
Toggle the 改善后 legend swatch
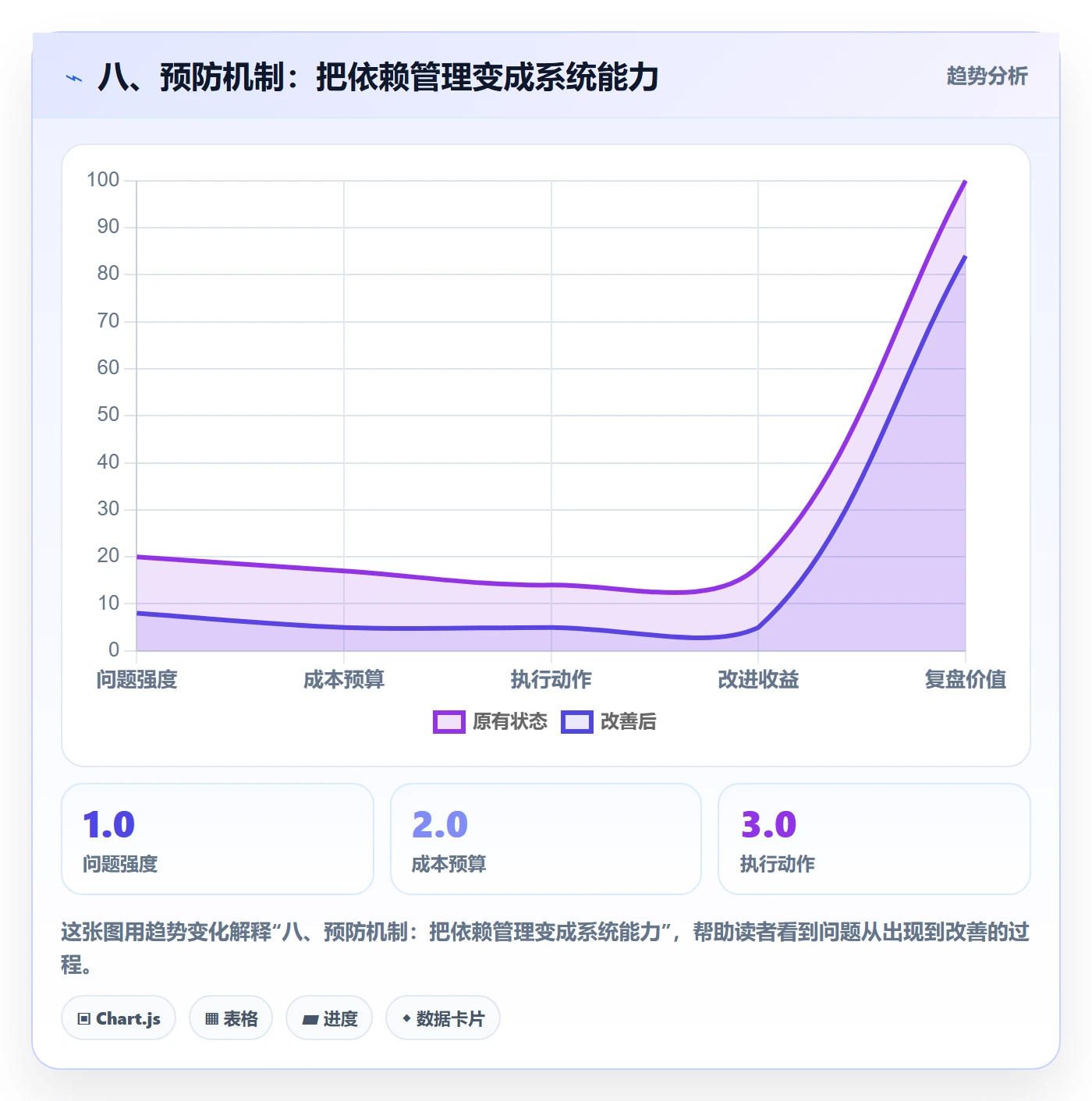(577, 722)
